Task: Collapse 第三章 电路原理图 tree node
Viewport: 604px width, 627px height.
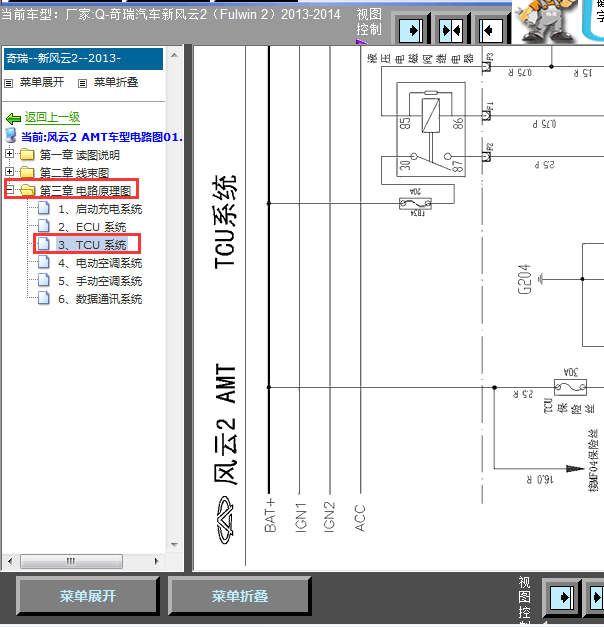Action: (9, 190)
